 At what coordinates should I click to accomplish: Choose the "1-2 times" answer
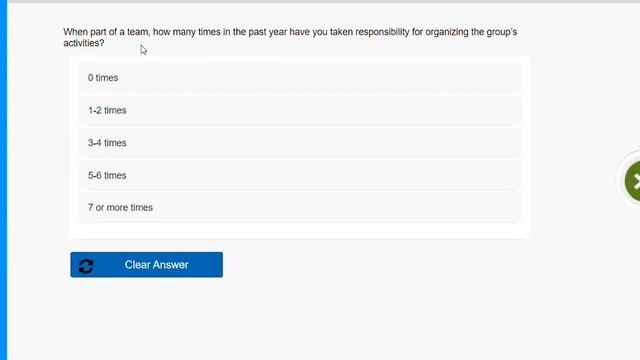point(300,110)
